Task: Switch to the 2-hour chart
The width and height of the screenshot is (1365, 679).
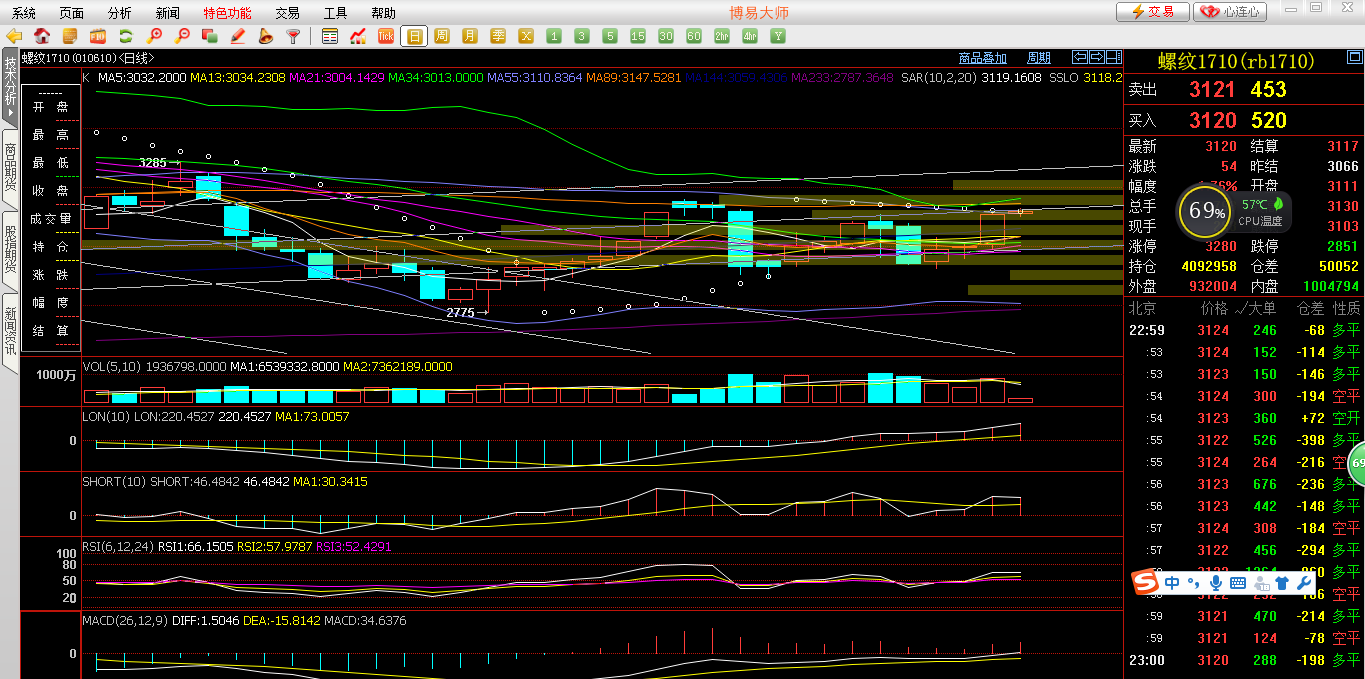Action: [x=722, y=36]
